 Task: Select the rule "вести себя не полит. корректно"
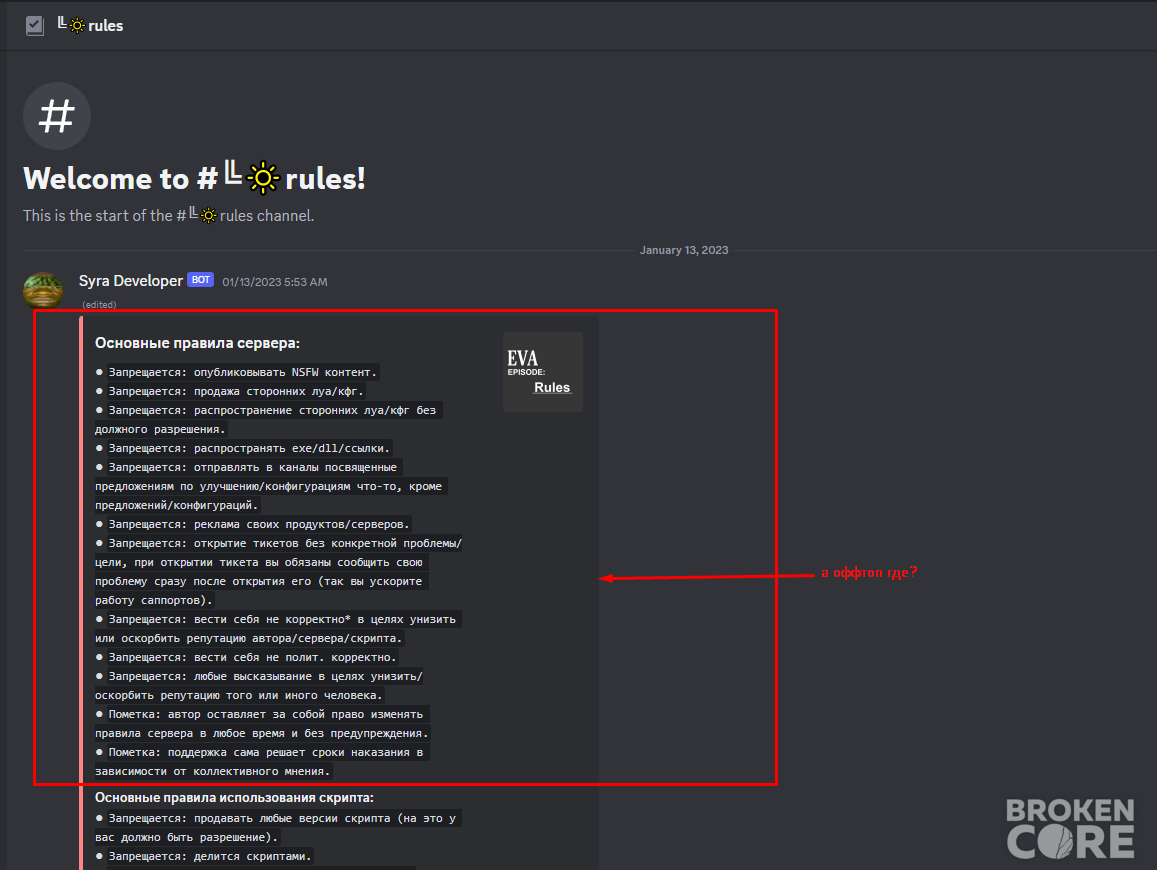pos(246,657)
